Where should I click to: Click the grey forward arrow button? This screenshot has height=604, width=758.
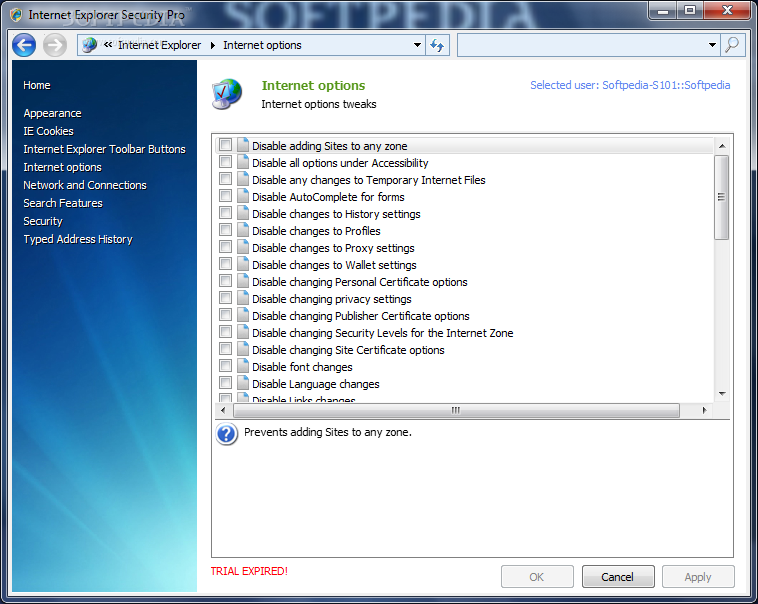pos(55,45)
